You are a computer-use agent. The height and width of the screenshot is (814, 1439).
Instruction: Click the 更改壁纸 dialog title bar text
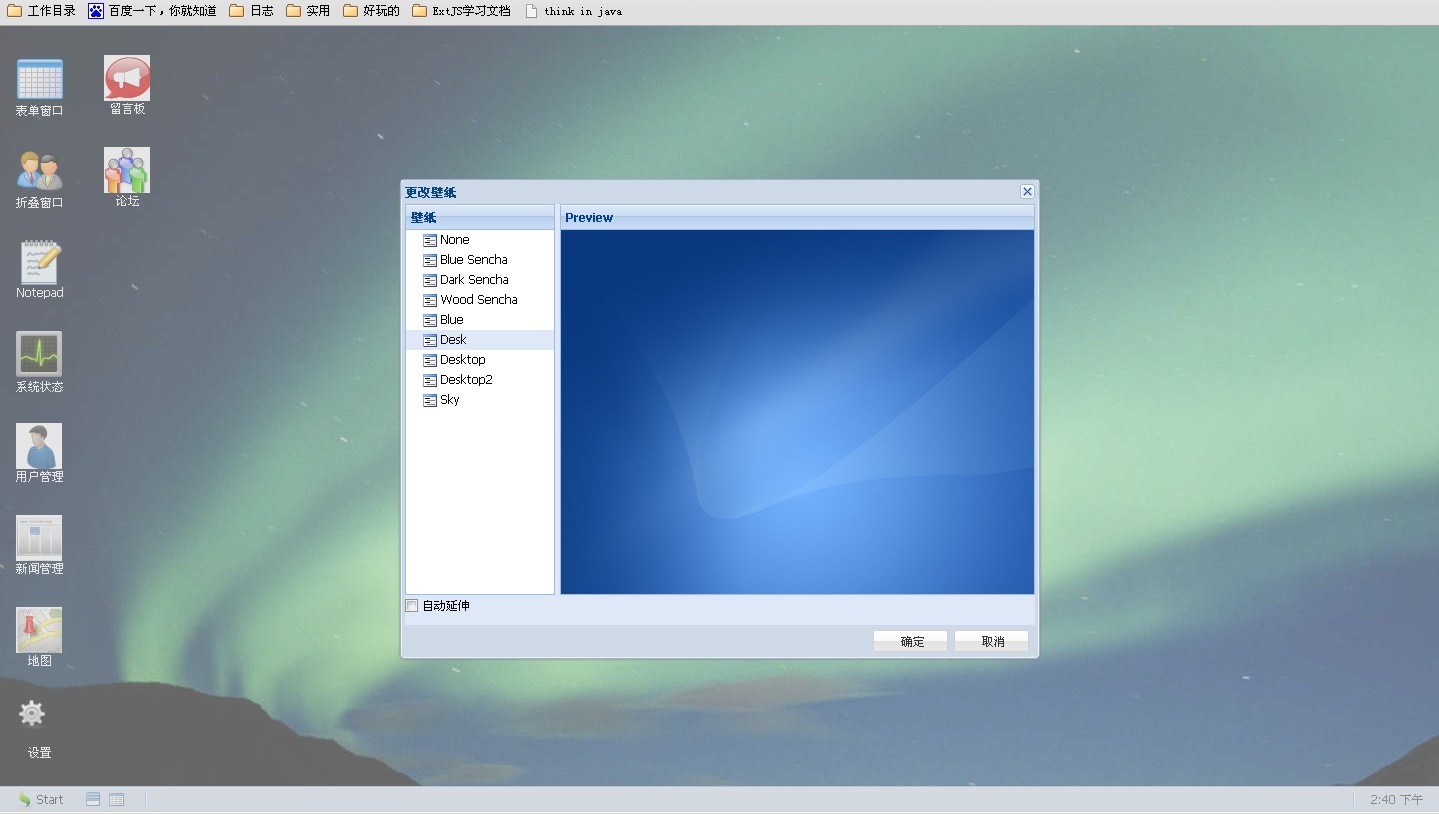[430, 192]
